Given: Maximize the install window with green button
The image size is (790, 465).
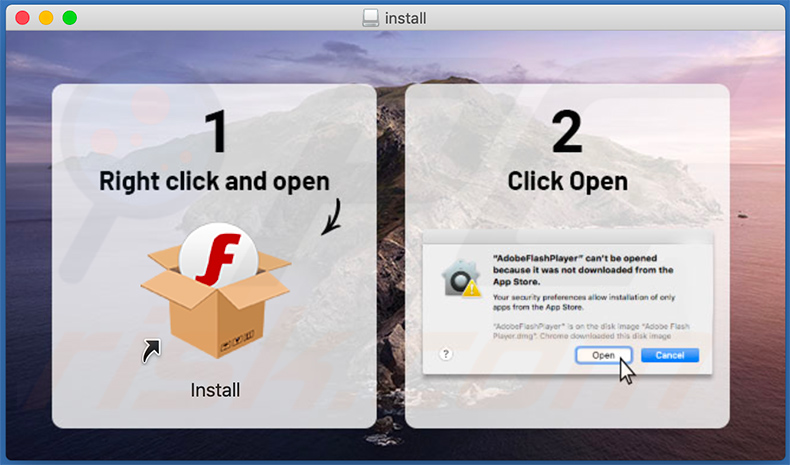Looking at the screenshot, I should click(x=70, y=18).
